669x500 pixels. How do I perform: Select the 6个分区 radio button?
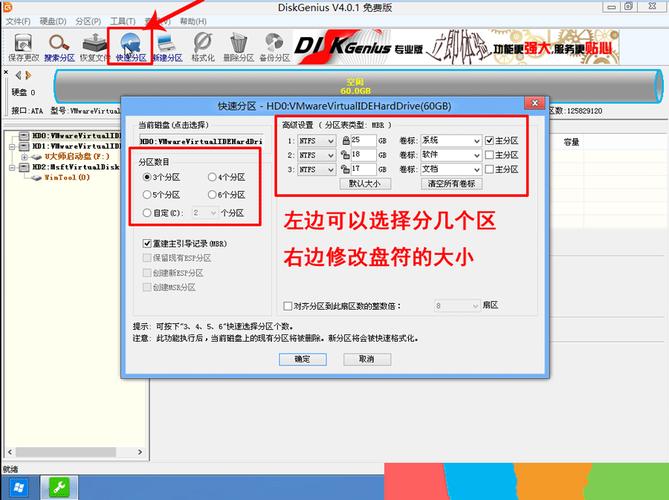coord(211,194)
